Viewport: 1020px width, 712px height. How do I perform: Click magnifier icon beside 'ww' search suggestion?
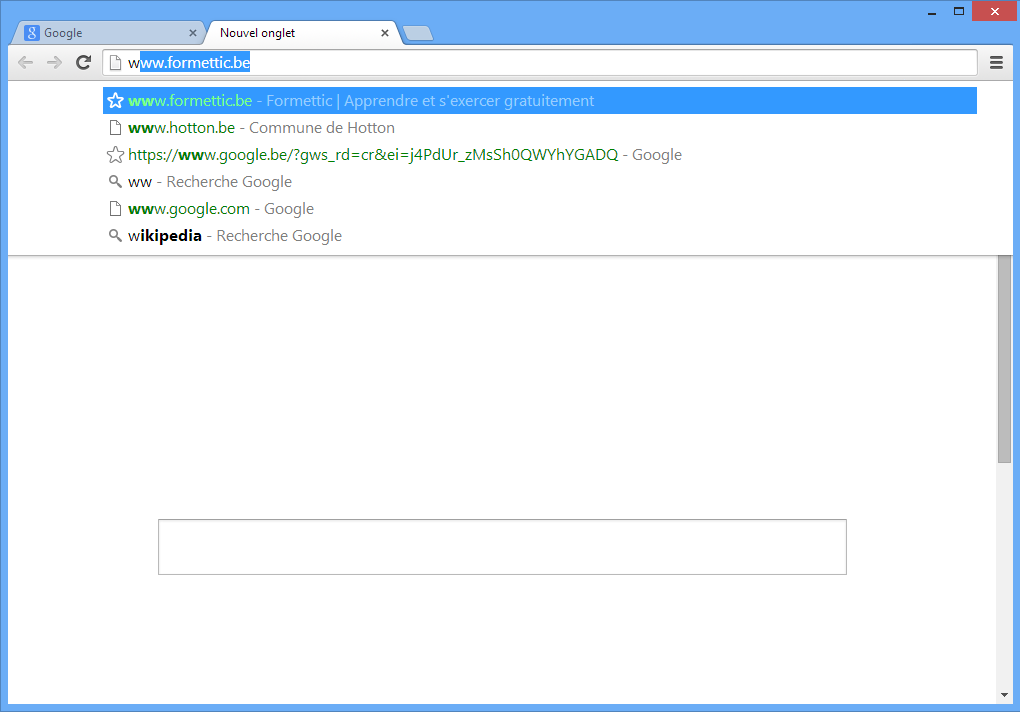115,181
